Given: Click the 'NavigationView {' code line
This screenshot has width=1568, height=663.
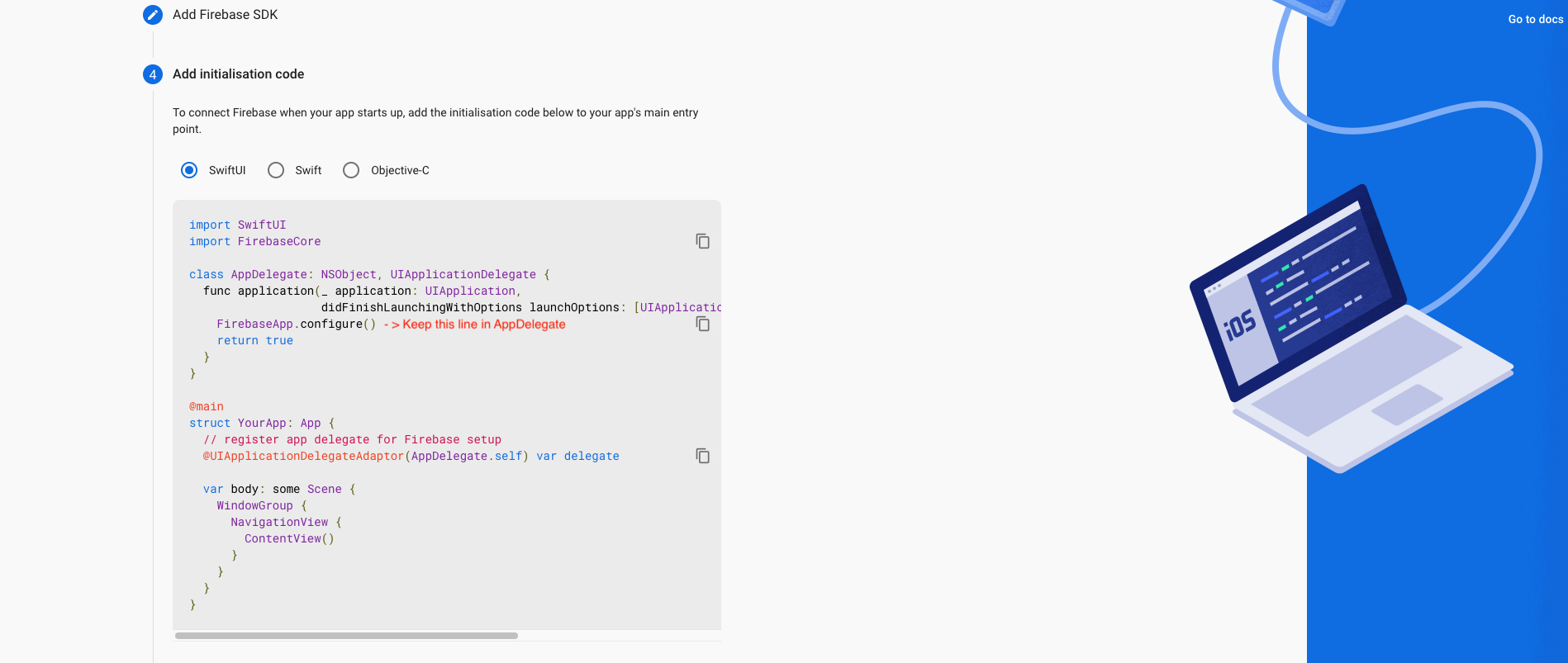Looking at the screenshot, I should pyautogui.click(x=287, y=522).
